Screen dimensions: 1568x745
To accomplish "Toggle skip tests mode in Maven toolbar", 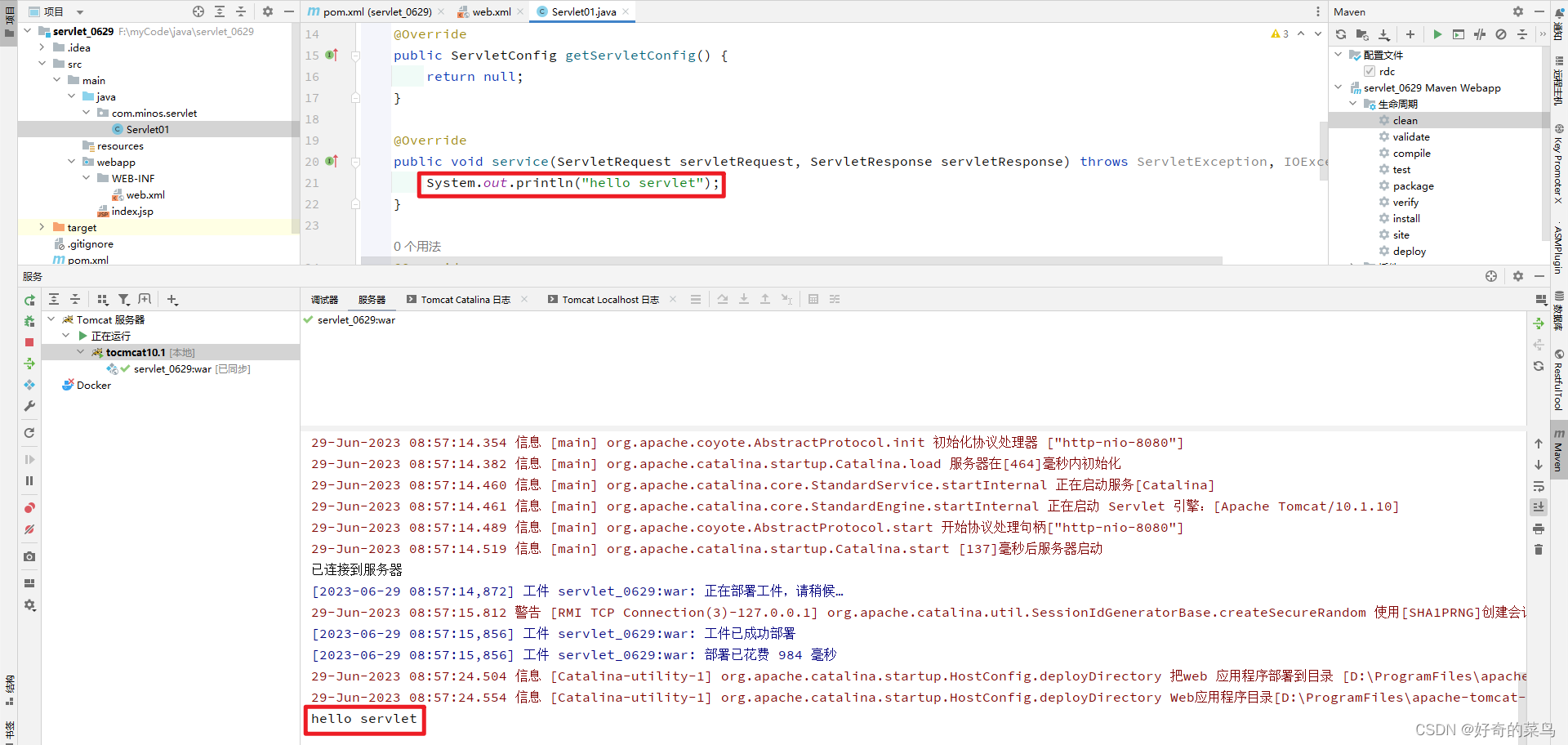I will point(1480,34).
